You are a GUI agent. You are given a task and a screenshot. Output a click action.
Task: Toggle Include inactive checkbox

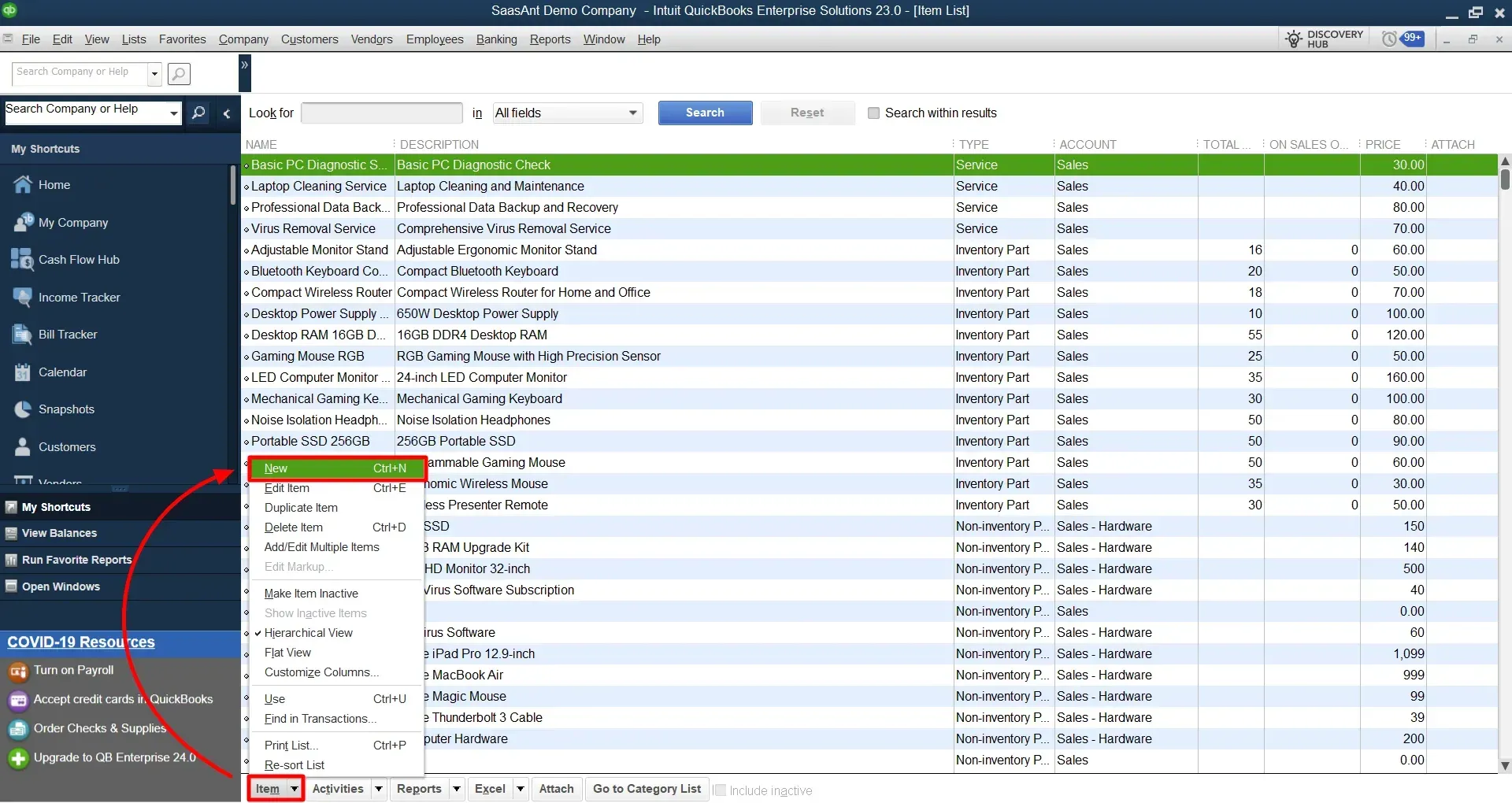click(719, 790)
